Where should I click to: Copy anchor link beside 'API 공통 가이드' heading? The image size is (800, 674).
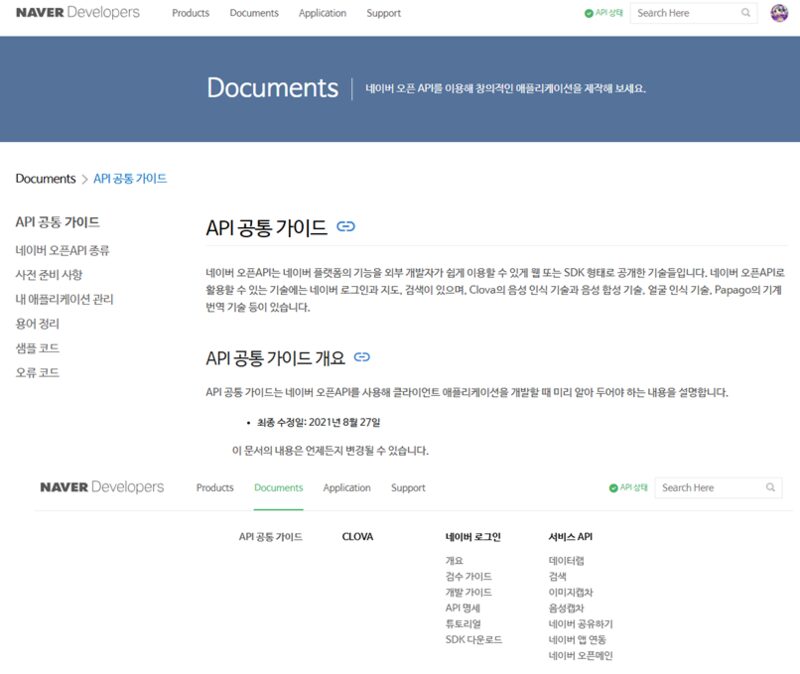tap(346, 226)
